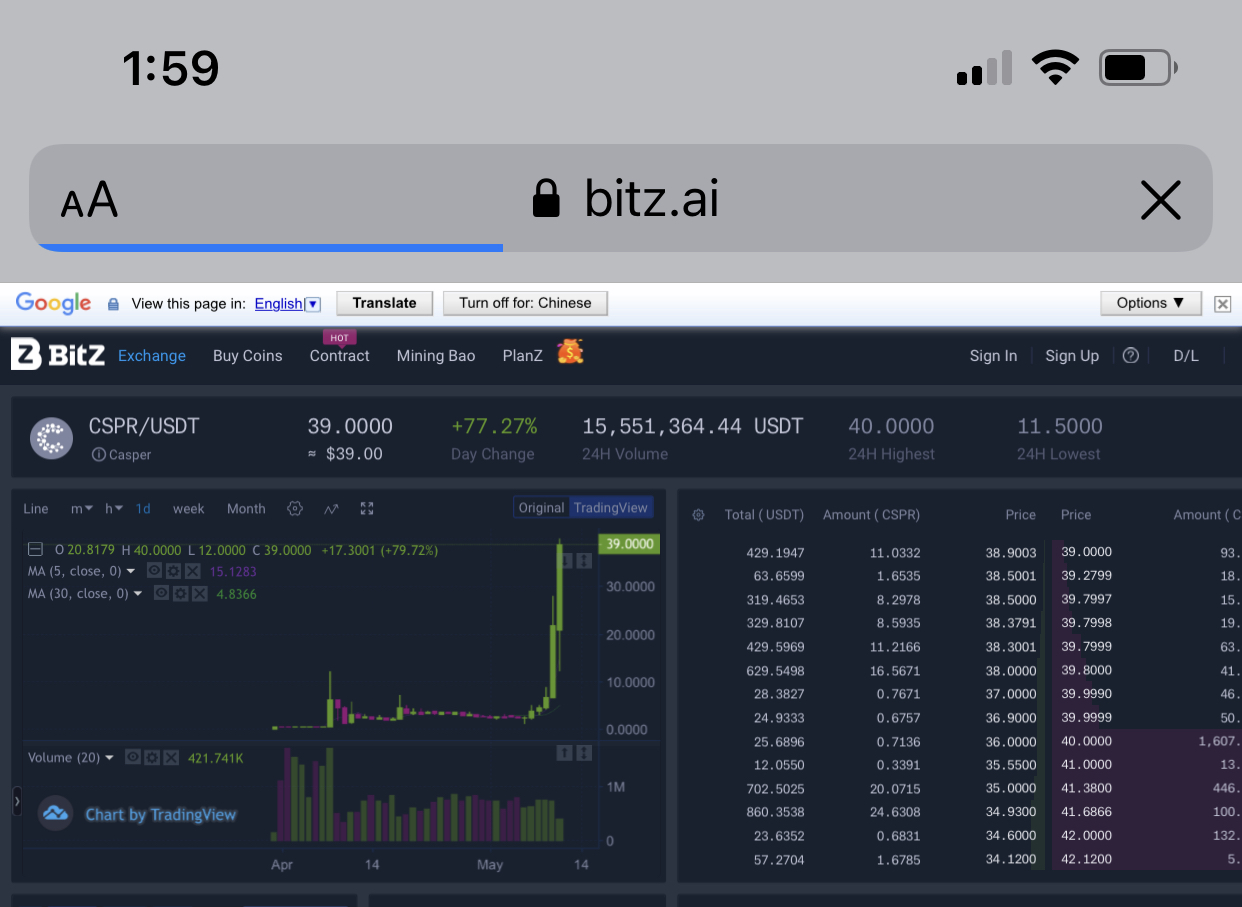Click the Sign In link

point(993,356)
